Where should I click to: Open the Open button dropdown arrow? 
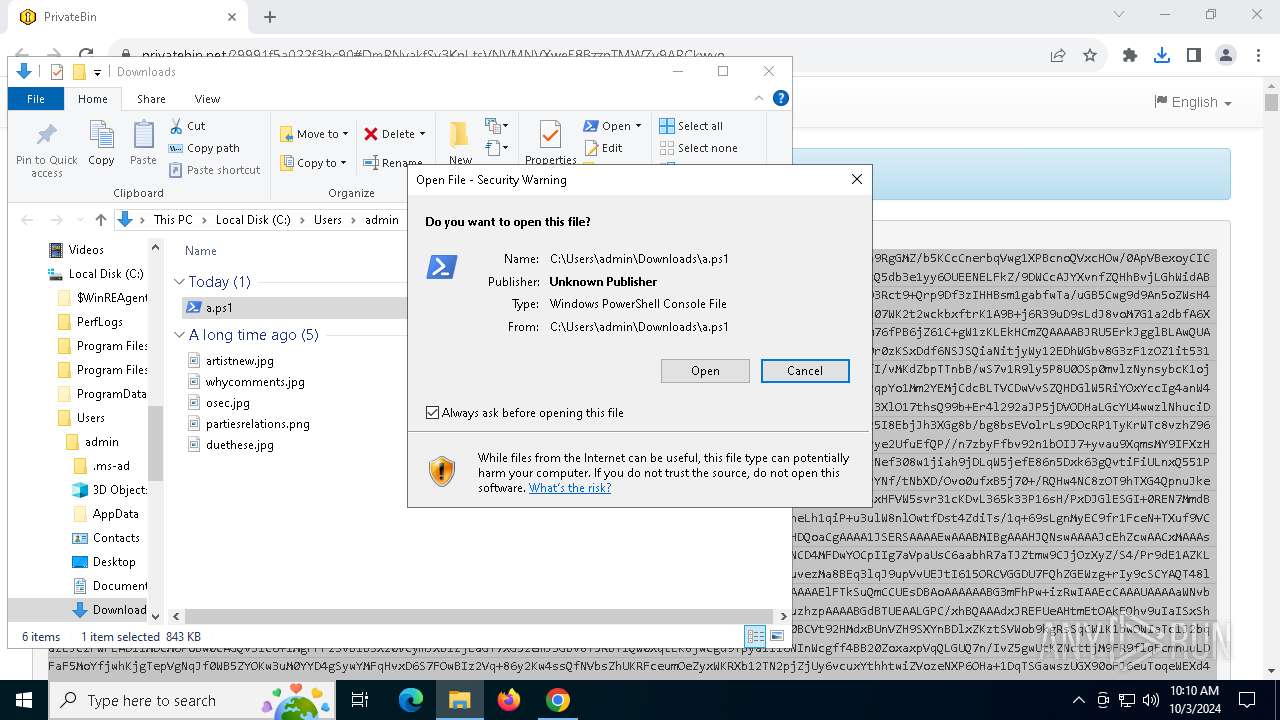[638, 126]
